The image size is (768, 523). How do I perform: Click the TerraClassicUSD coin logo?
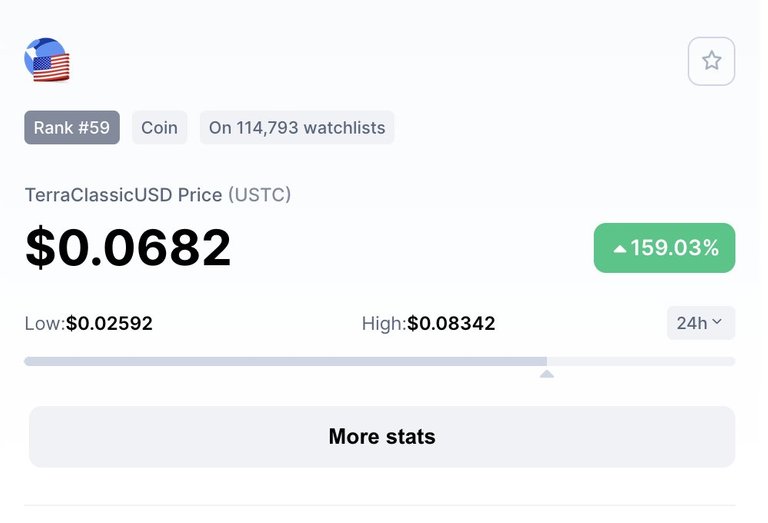click(x=47, y=60)
